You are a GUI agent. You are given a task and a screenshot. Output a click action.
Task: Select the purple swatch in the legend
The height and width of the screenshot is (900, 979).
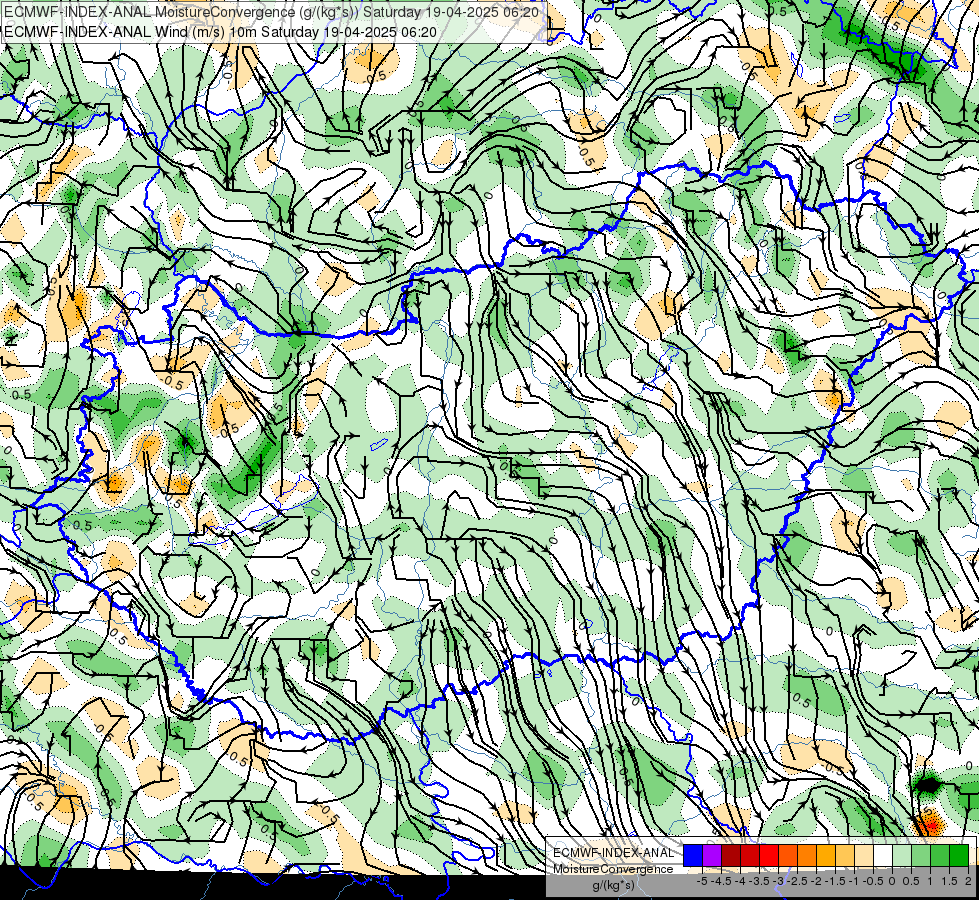pos(712,856)
